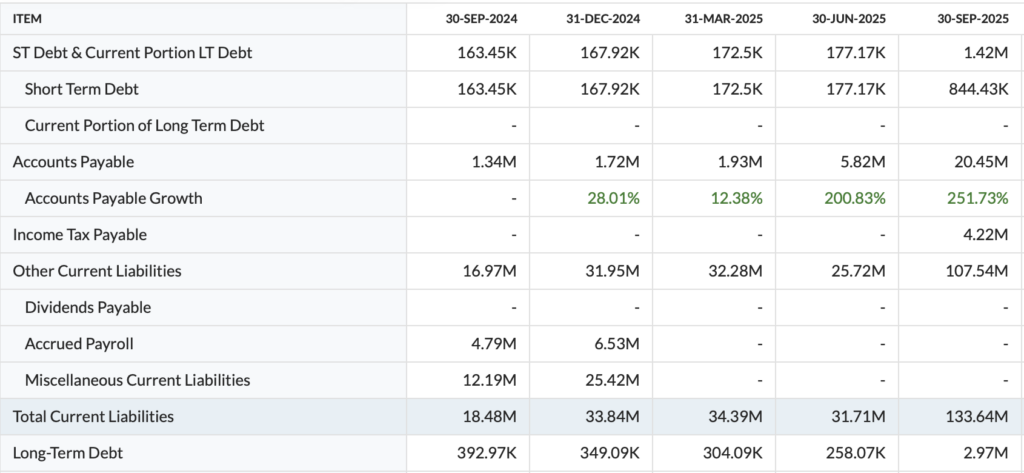Click the 31-DEC-2024 column header
Image resolution: width=1024 pixels, height=473 pixels.
pos(604,18)
